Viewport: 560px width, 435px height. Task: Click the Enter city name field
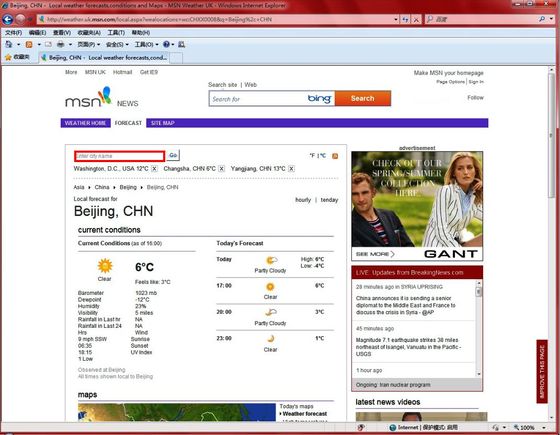(120, 156)
